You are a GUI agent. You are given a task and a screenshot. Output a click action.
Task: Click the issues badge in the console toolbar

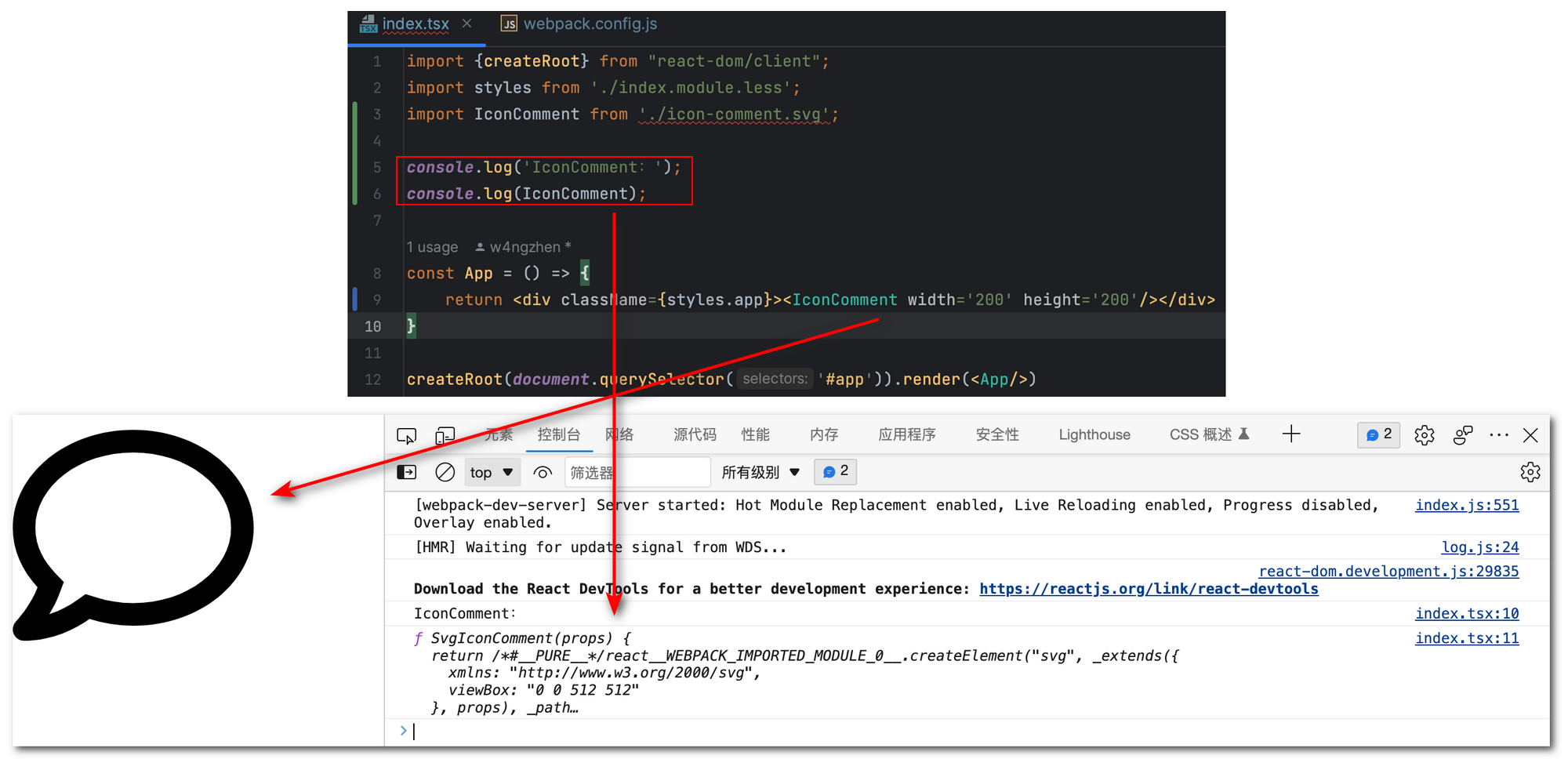(x=835, y=471)
